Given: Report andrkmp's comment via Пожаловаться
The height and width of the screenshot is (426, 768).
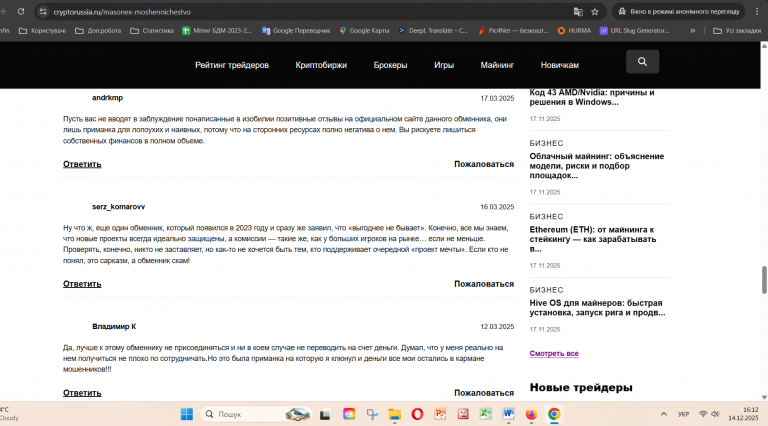Looking at the screenshot, I should [484, 164].
